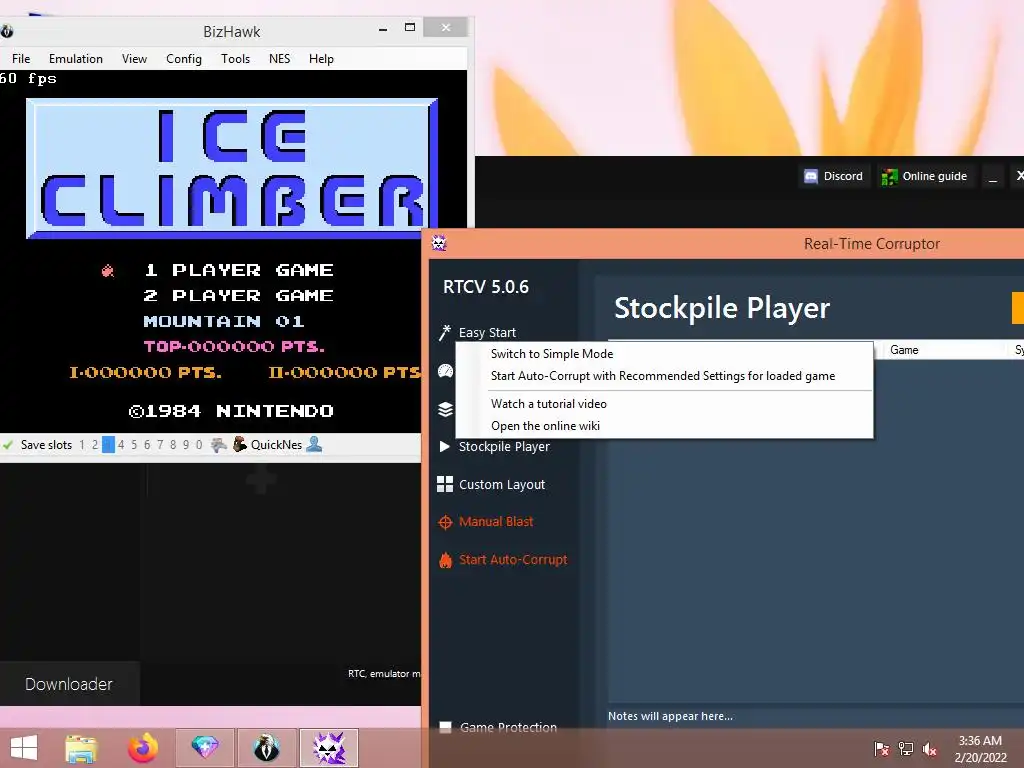Click the Start Auto-Corrupt label

(x=513, y=560)
